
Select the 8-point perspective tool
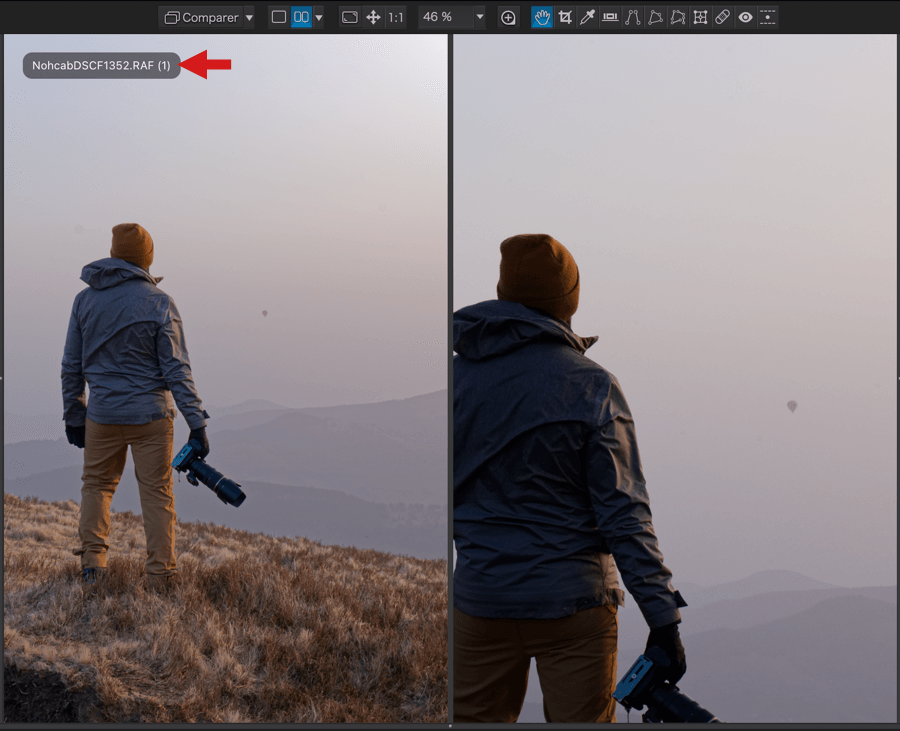click(x=677, y=17)
